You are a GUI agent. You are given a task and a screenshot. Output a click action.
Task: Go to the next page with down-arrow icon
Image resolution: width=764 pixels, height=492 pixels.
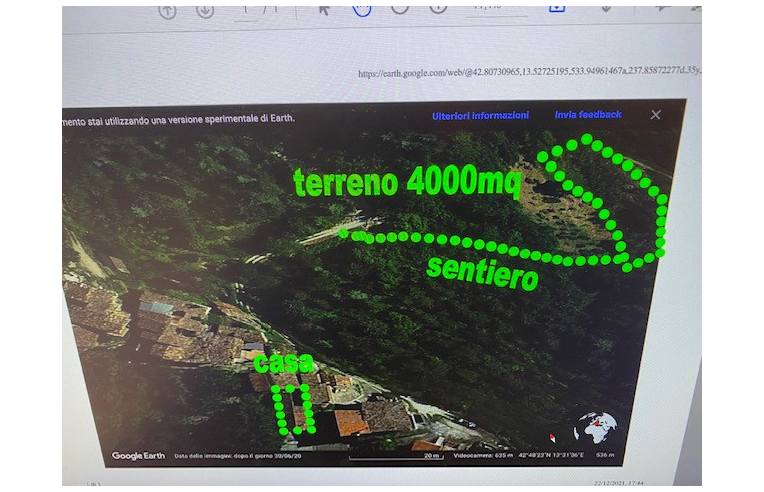coord(205,11)
